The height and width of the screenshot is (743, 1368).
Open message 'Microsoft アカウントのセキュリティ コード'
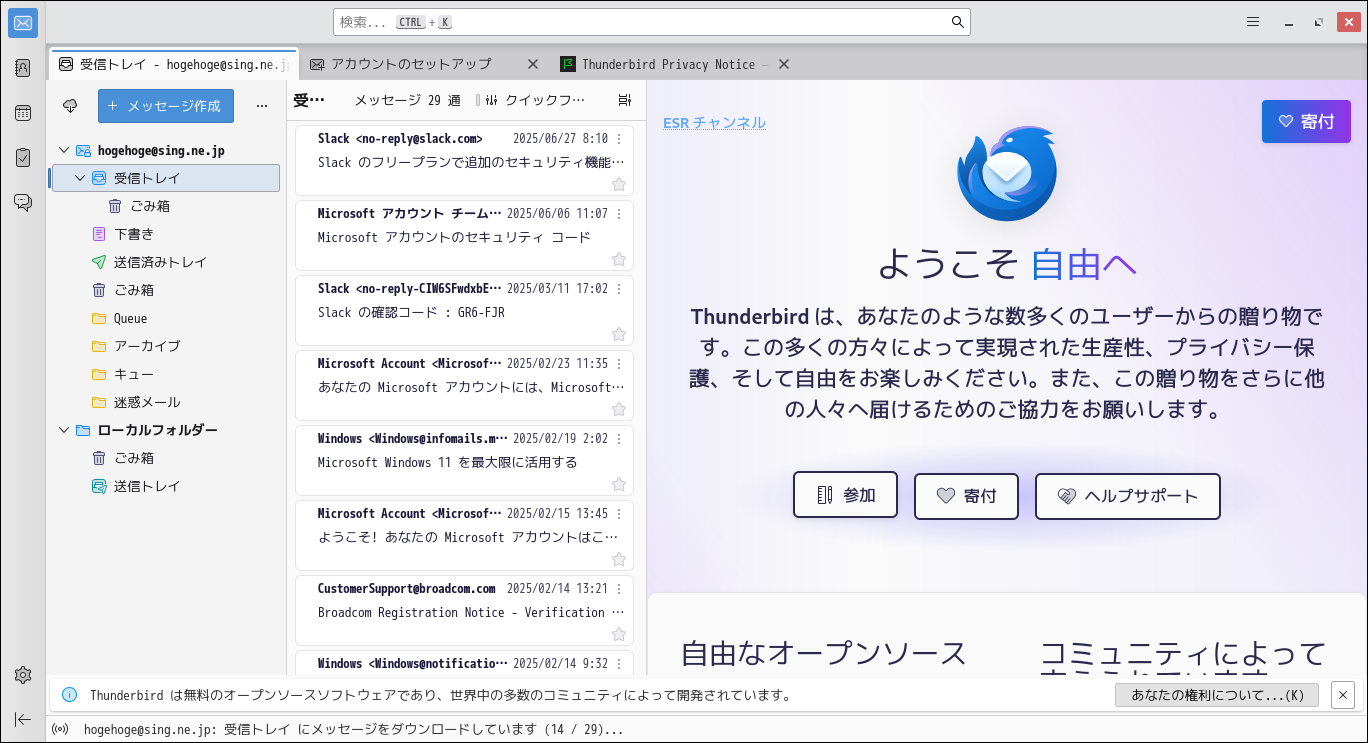[x=464, y=235]
